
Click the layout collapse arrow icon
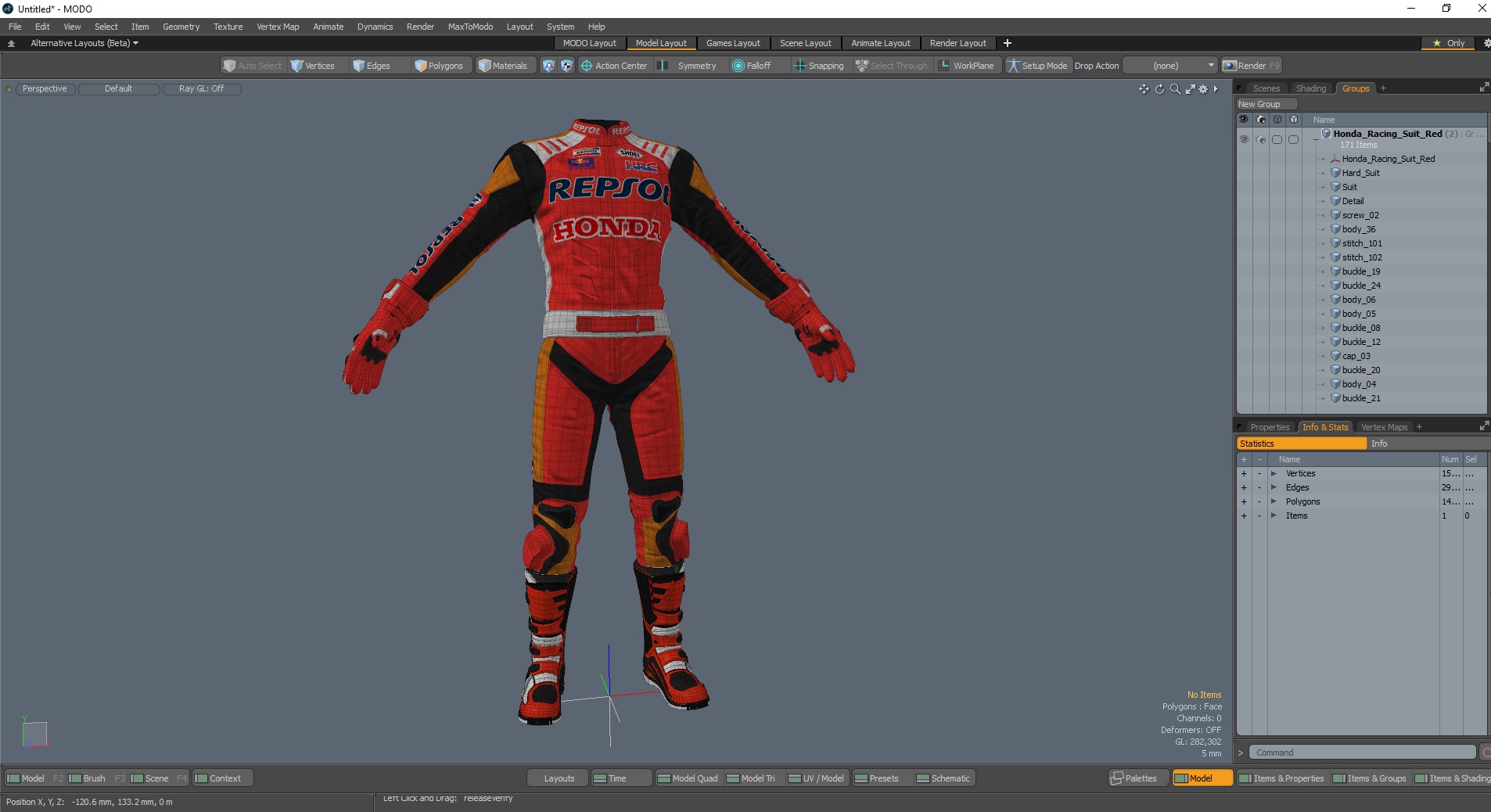coord(11,43)
